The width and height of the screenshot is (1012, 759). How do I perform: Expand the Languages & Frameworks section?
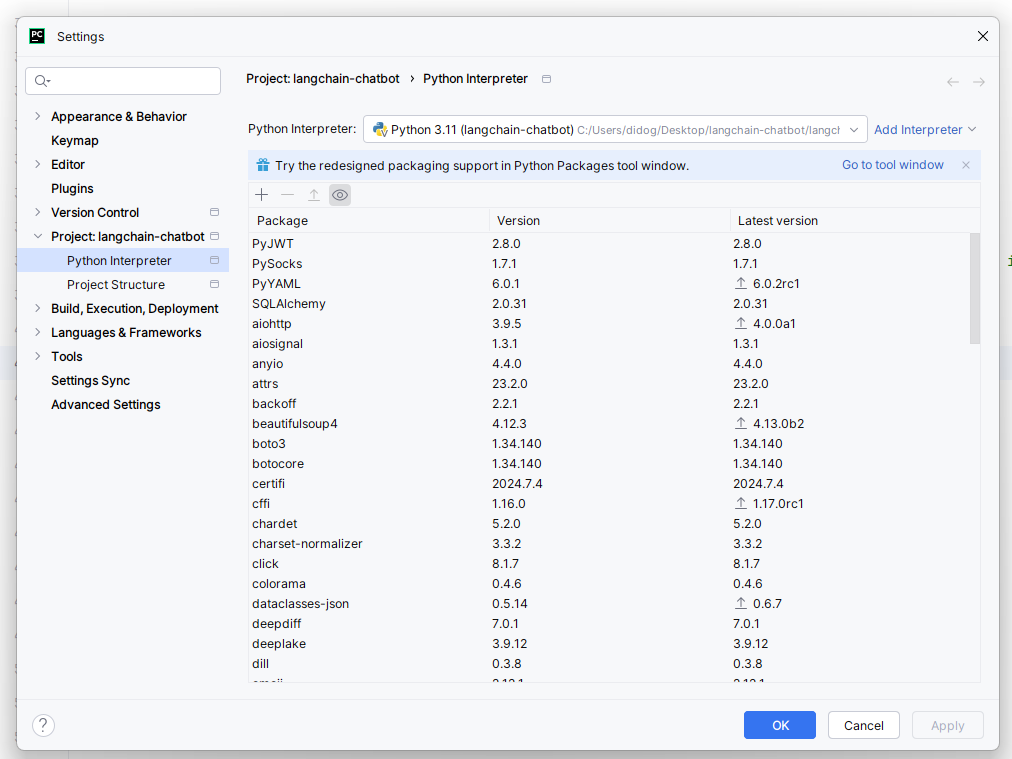click(38, 332)
